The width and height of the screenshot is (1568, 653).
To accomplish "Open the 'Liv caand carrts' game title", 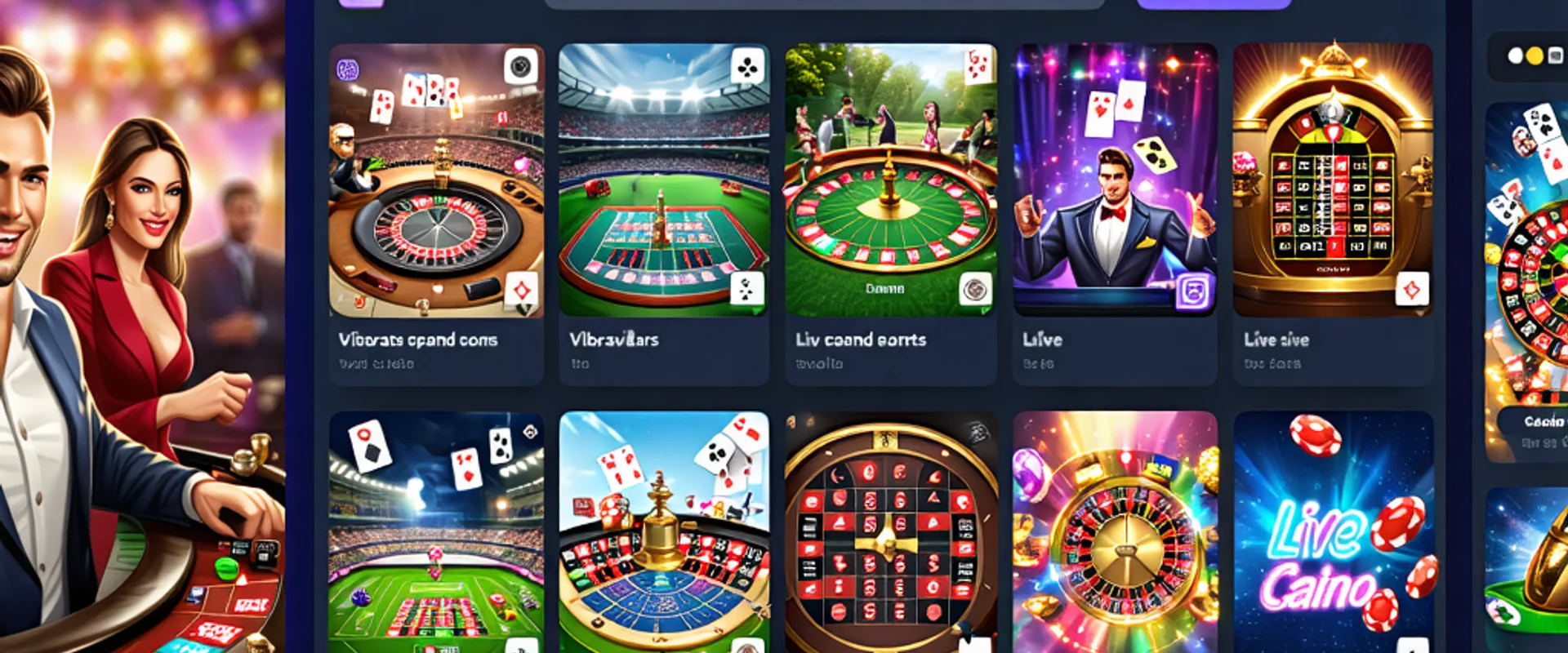I will (861, 340).
